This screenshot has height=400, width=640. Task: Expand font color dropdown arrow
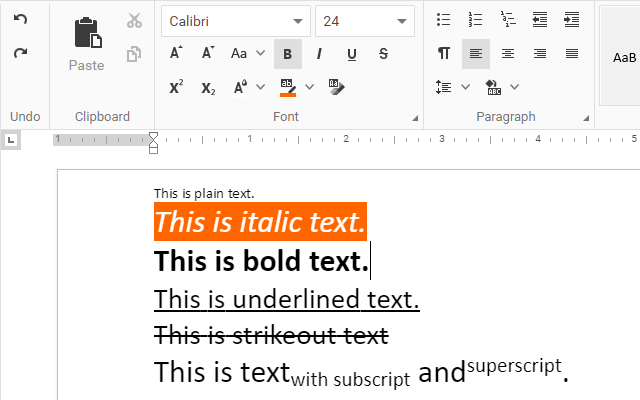click(260, 87)
